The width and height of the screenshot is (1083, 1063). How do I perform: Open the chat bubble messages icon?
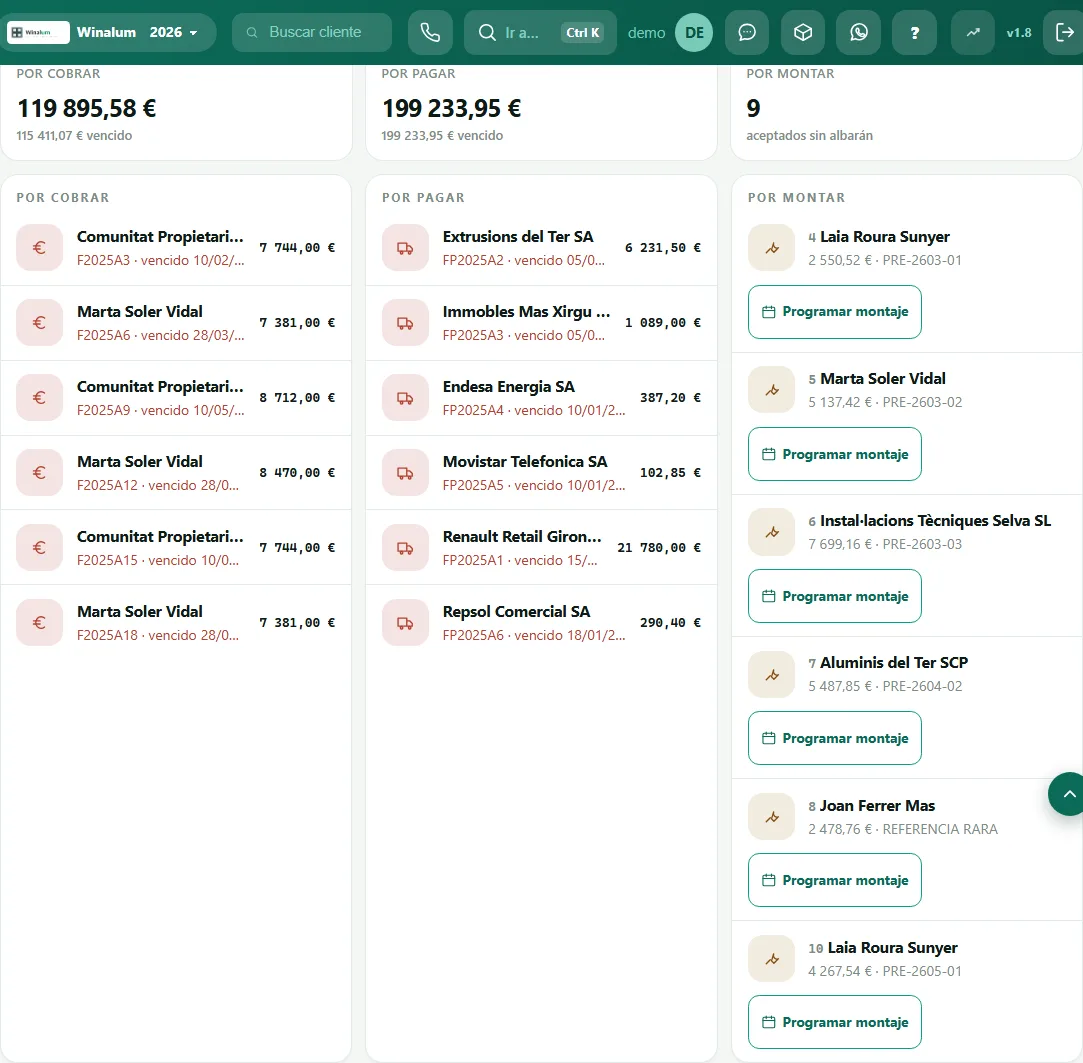pyautogui.click(x=747, y=32)
